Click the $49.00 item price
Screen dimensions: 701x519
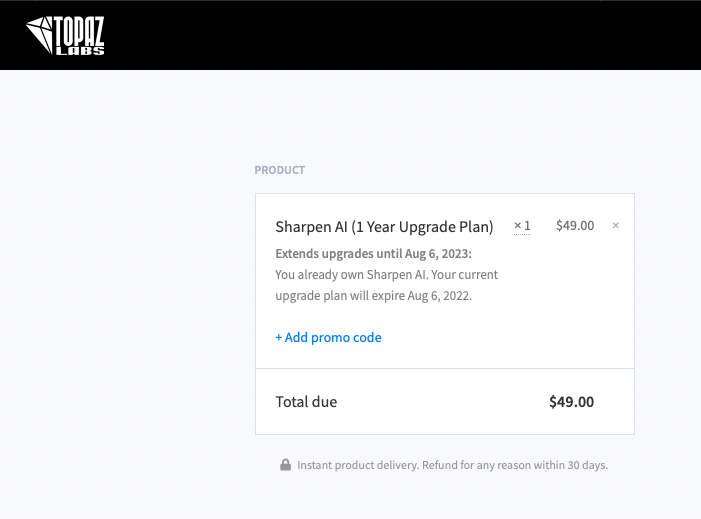(x=575, y=226)
